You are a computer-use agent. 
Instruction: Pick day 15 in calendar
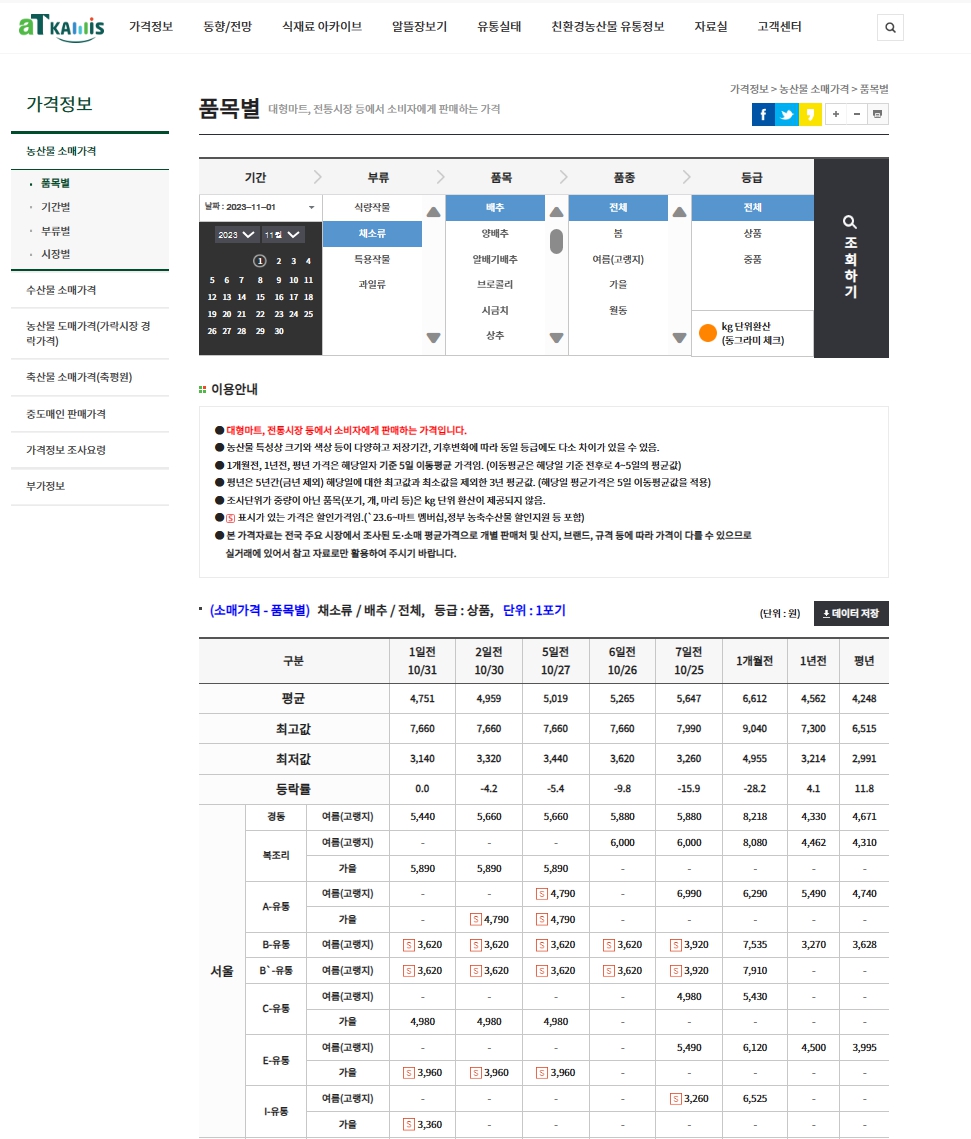tap(260, 297)
